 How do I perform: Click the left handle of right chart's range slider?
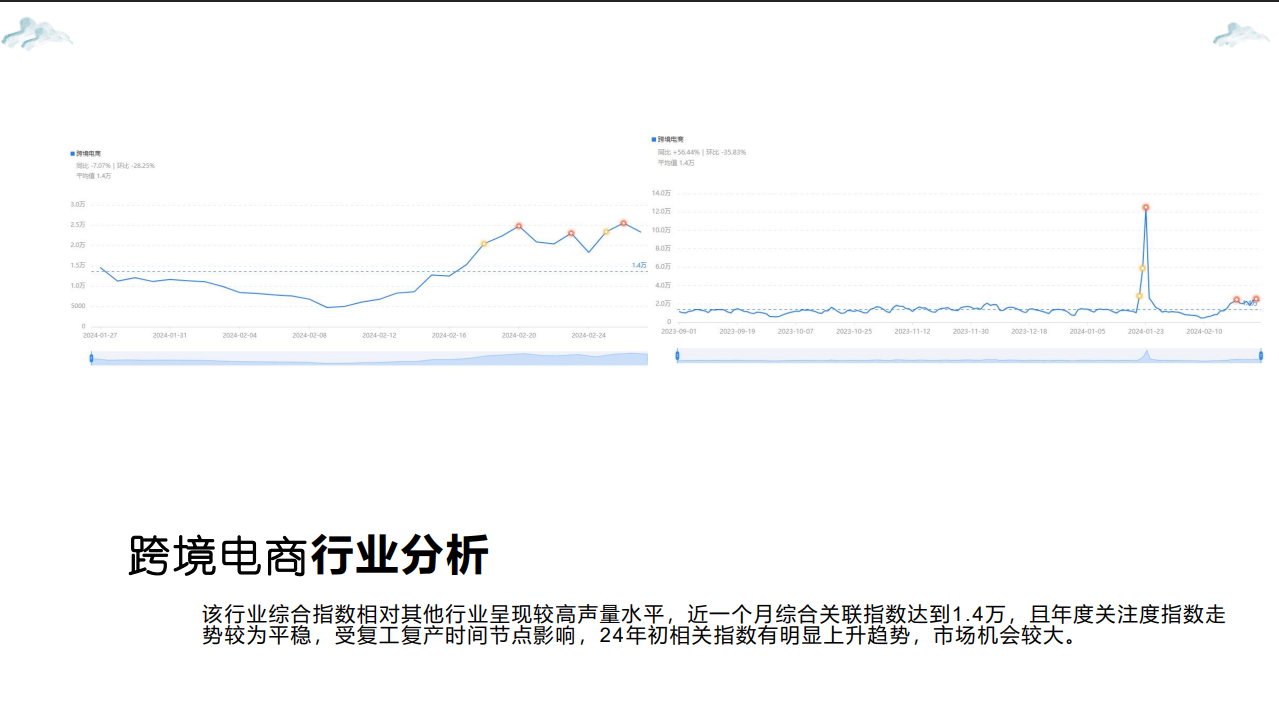(x=677, y=355)
